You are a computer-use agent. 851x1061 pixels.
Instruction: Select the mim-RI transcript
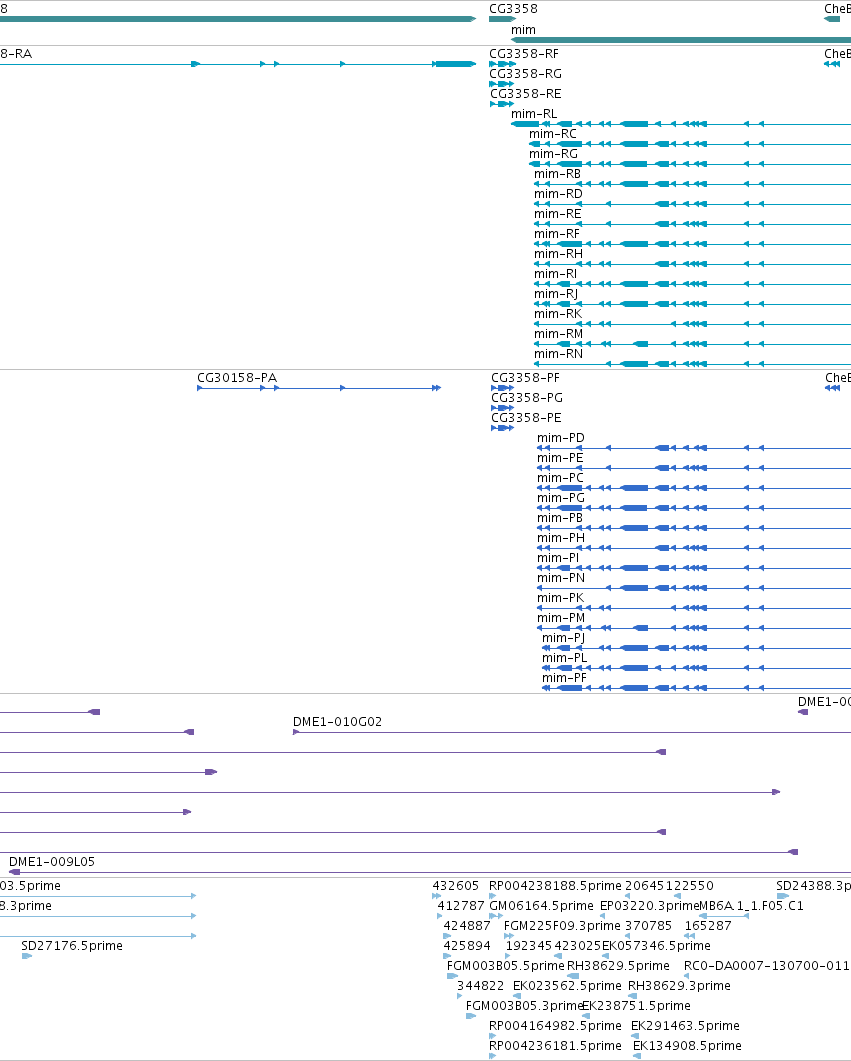pyautogui.click(x=555, y=273)
